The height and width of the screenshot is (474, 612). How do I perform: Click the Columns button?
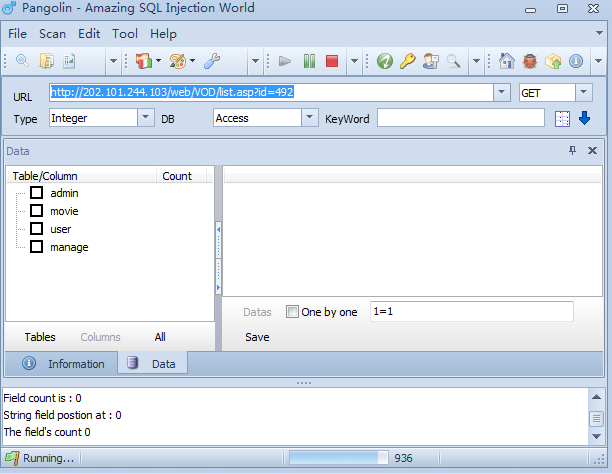100,337
